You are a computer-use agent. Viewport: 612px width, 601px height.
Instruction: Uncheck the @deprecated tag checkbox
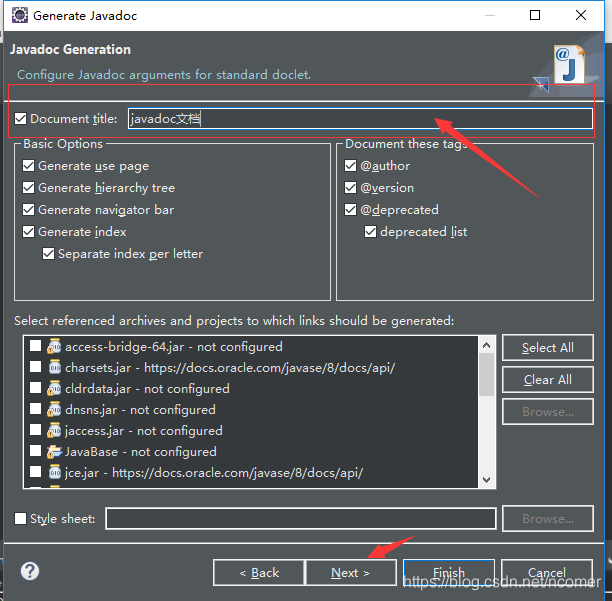point(350,210)
